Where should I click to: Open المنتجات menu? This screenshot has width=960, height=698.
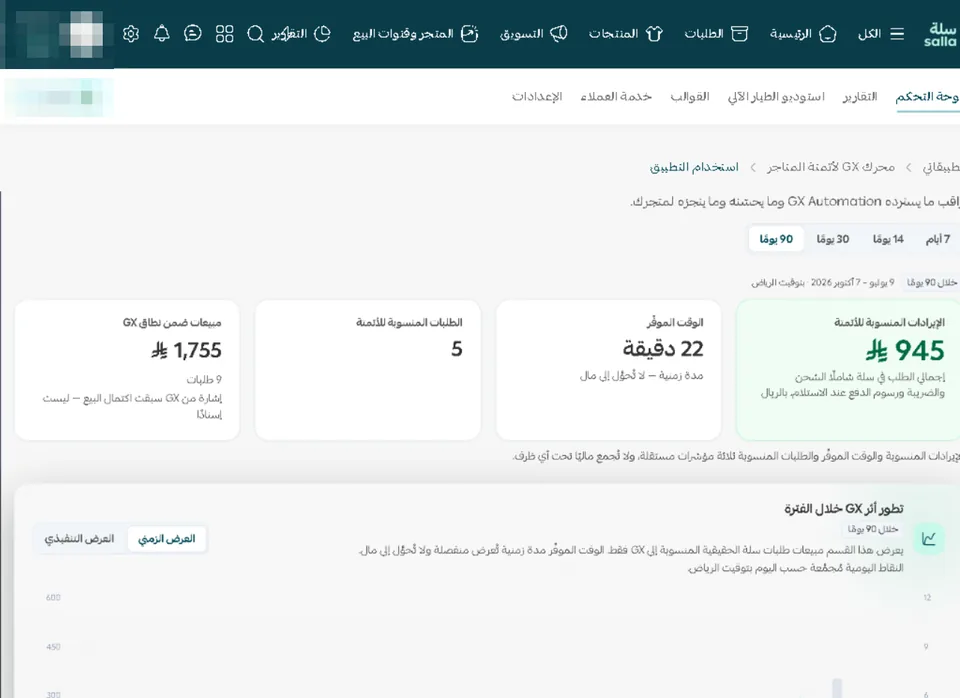pyautogui.click(x=613, y=34)
